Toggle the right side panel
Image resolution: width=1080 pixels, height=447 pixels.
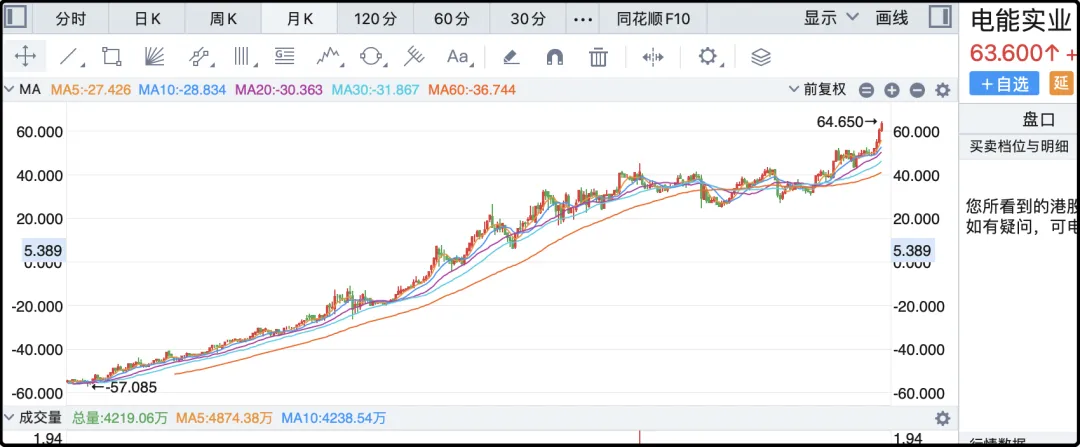coord(940,18)
